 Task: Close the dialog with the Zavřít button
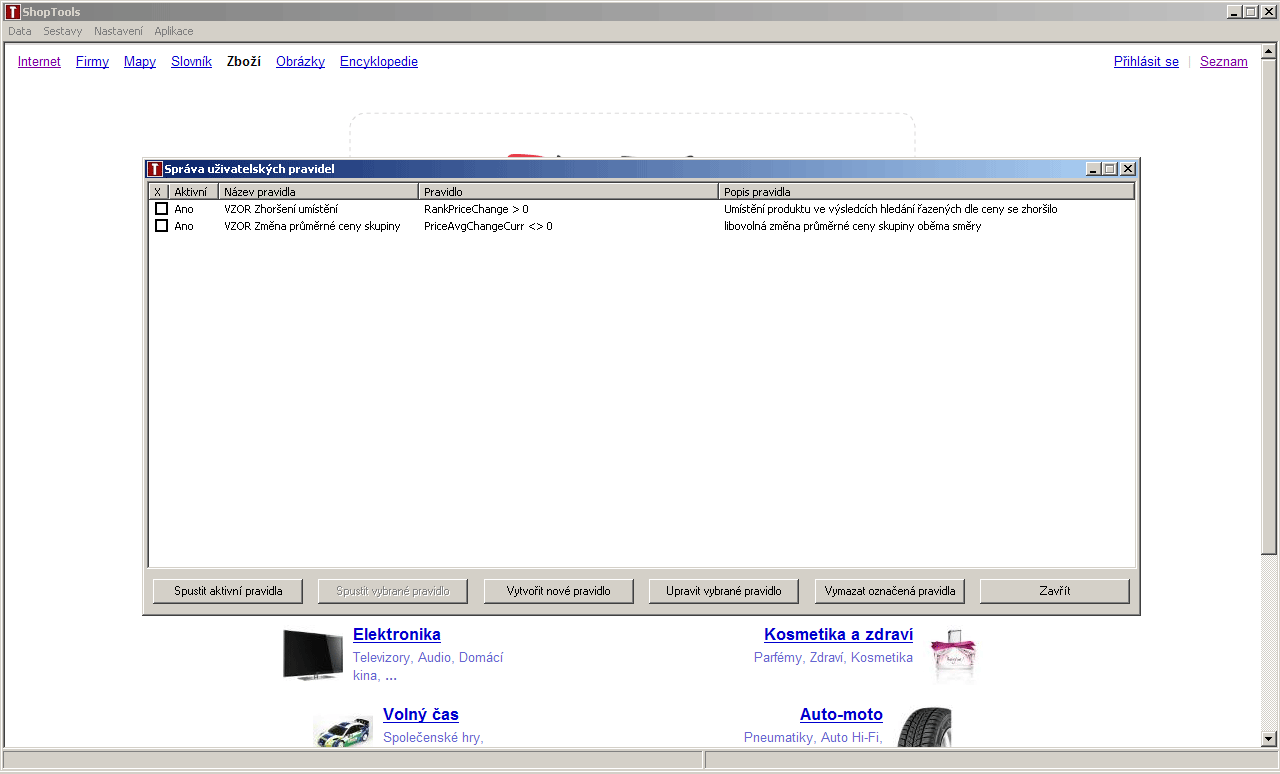[x=1054, y=591]
